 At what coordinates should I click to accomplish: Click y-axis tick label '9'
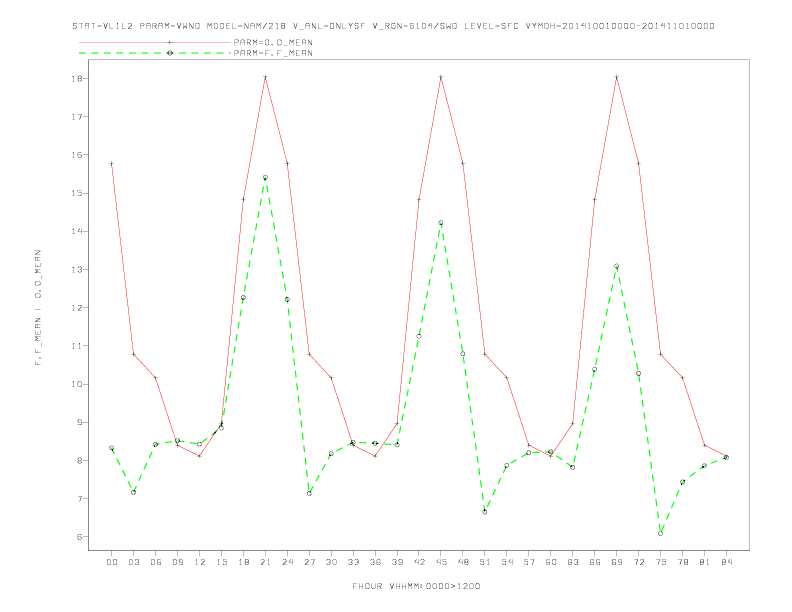pyautogui.click(x=82, y=423)
